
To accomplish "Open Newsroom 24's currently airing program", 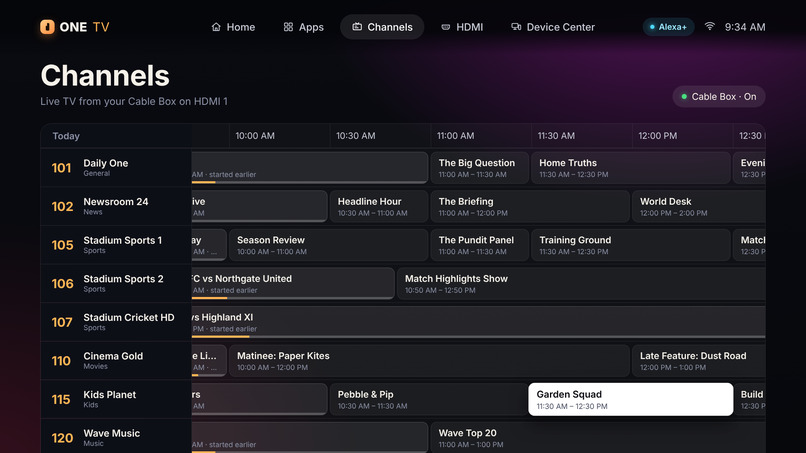I will (x=260, y=206).
